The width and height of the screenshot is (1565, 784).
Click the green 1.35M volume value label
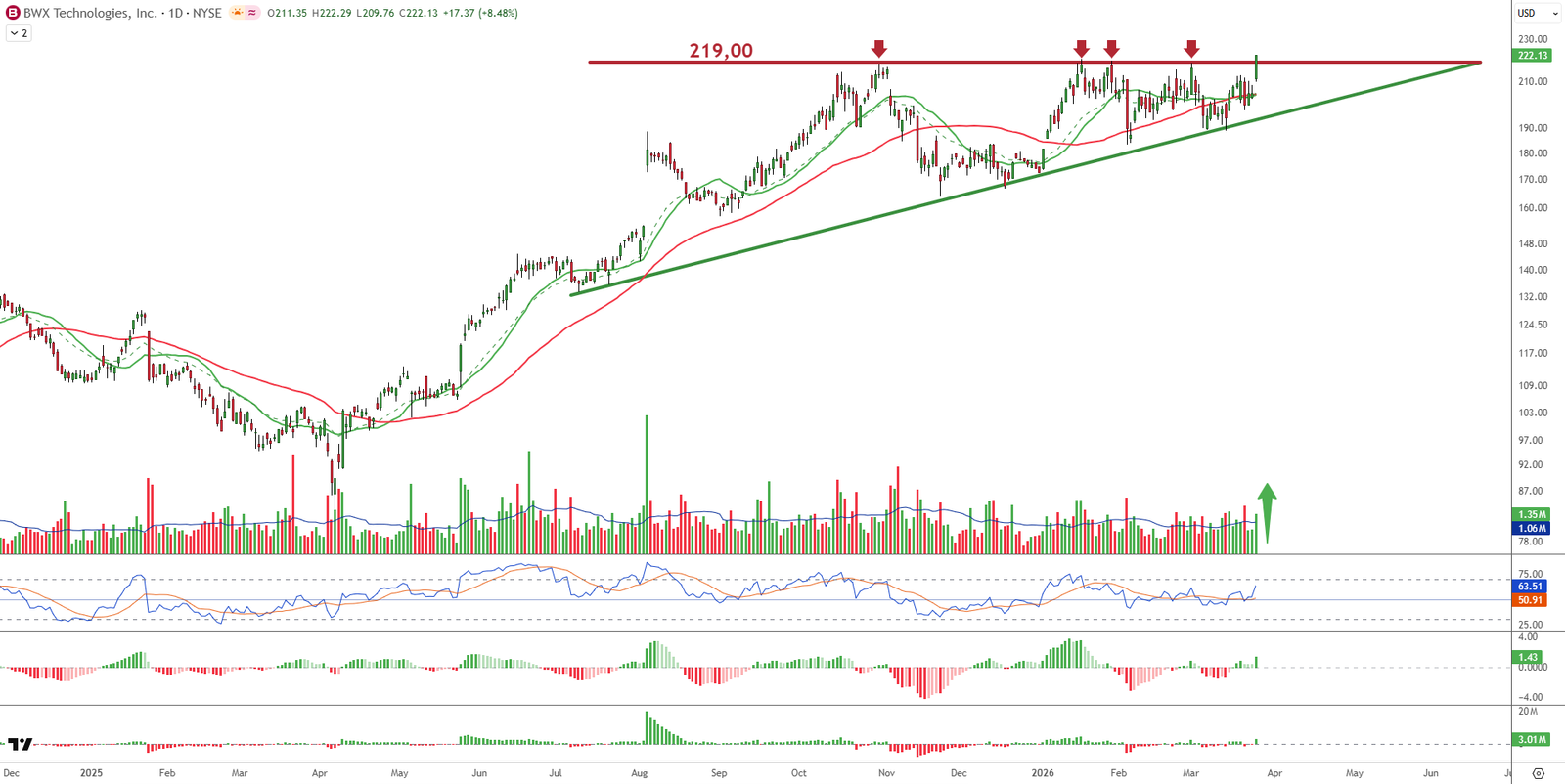click(x=1532, y=514)
